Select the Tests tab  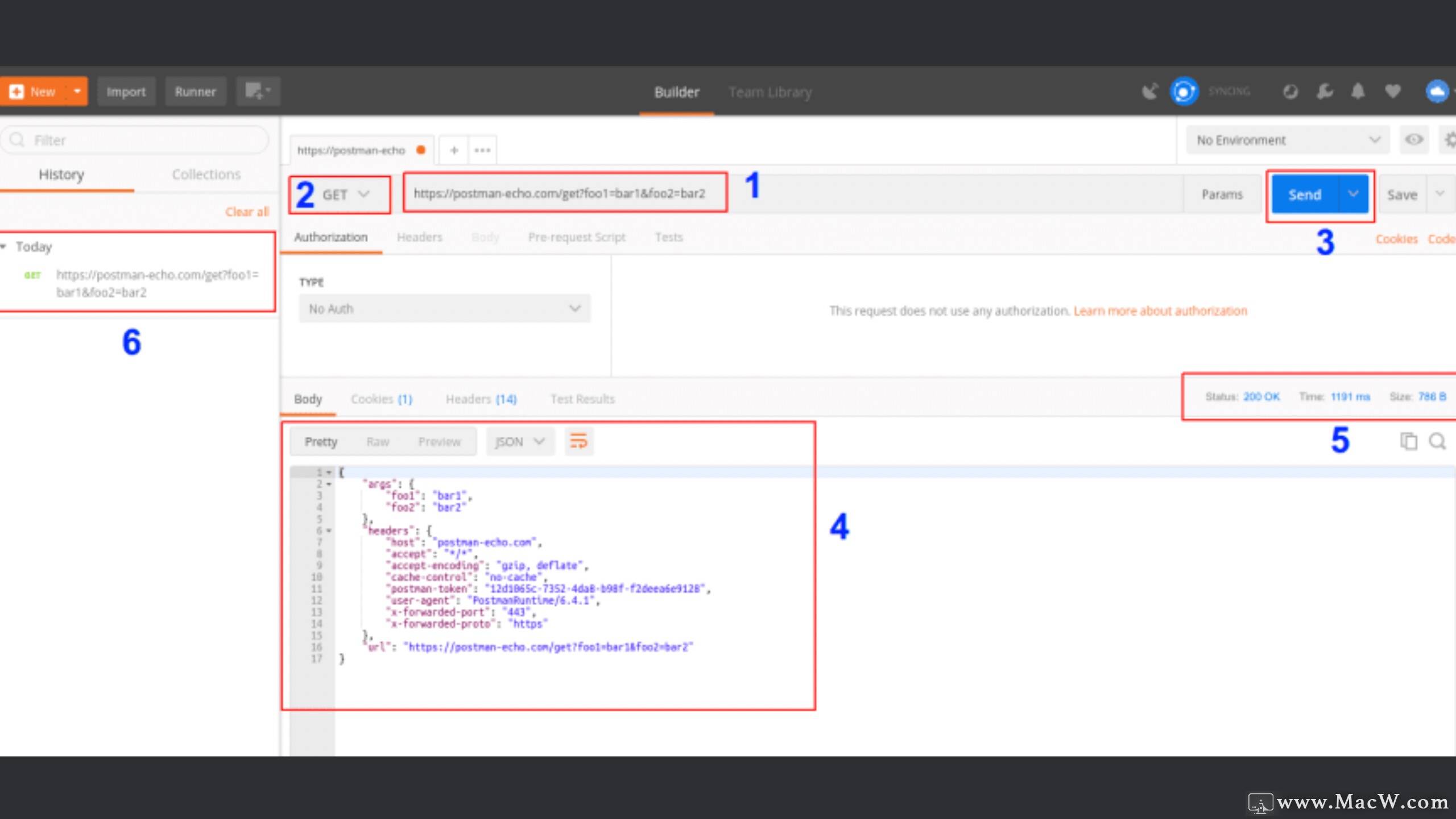(x=669, y=237)
